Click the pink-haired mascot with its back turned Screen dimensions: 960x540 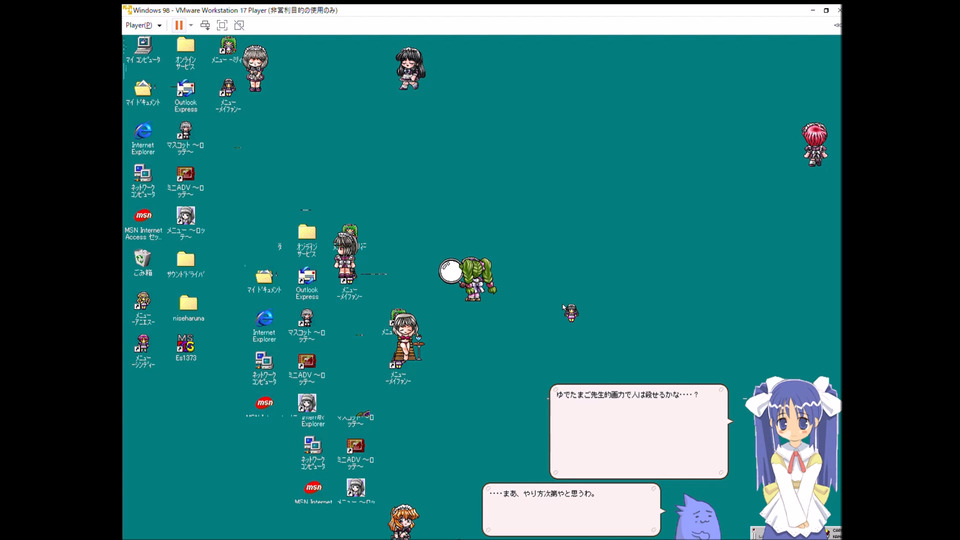pos(815,144)
